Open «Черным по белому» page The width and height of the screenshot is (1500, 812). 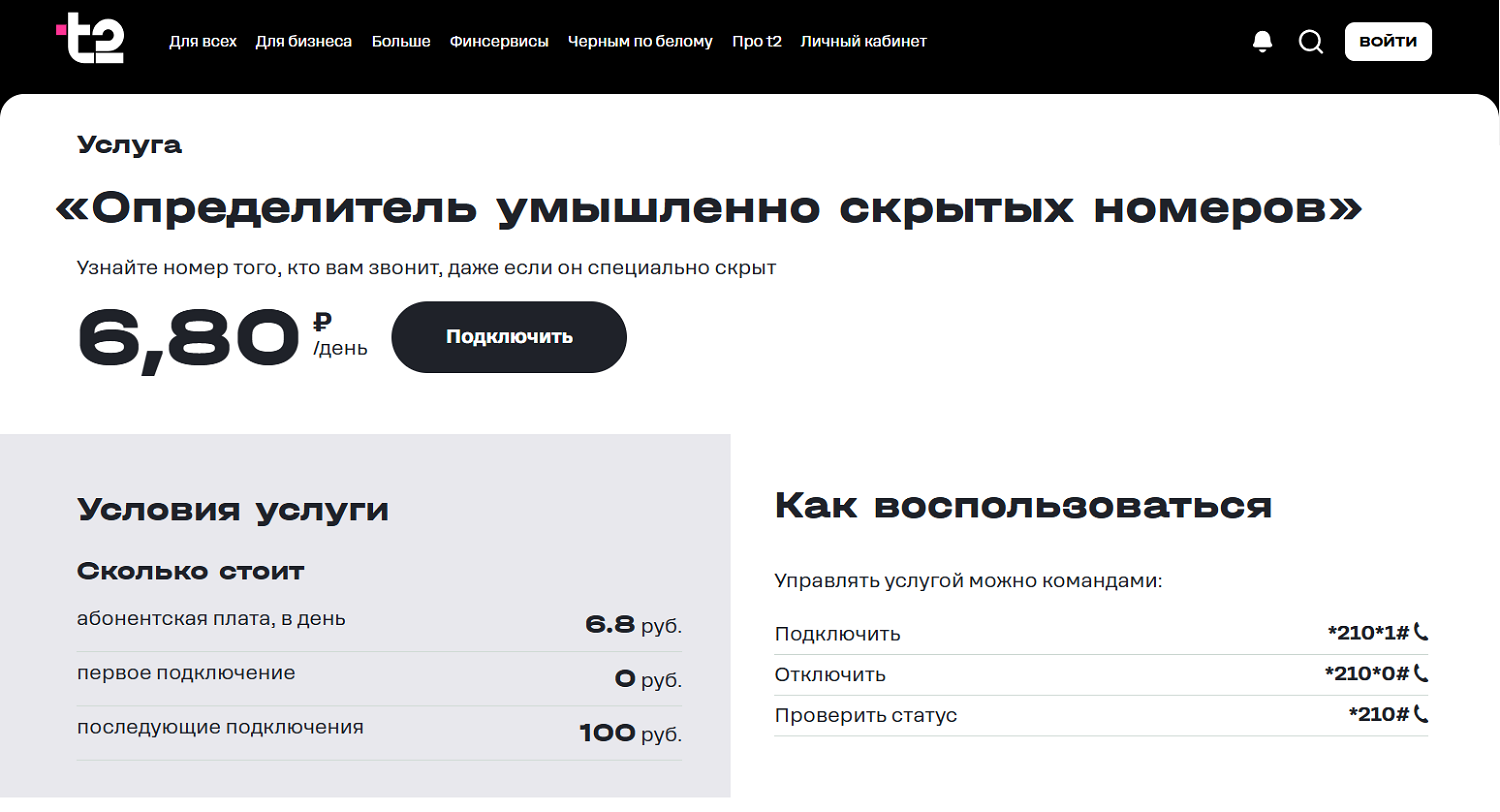640,42
